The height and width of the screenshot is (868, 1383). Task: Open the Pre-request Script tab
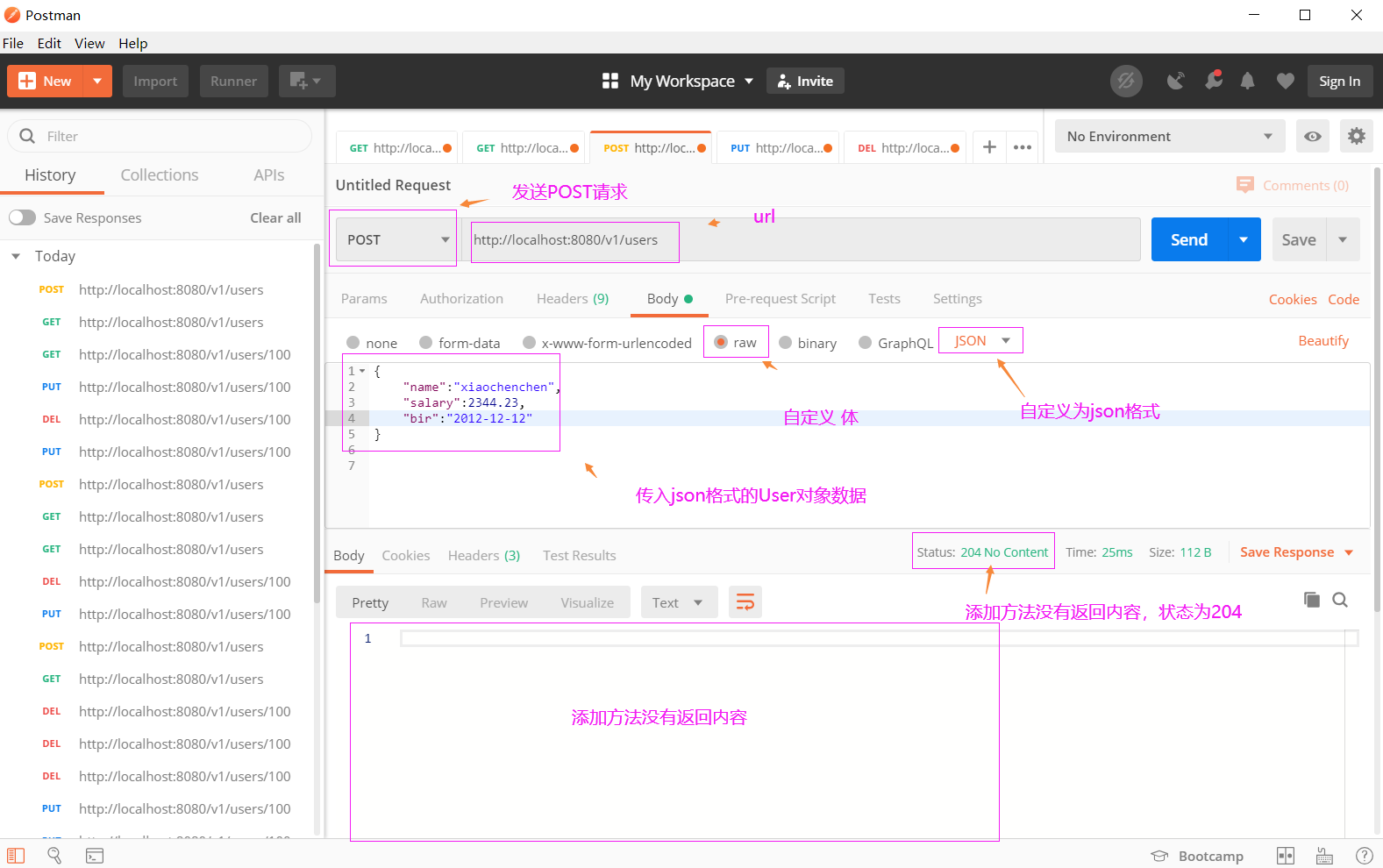781,298
